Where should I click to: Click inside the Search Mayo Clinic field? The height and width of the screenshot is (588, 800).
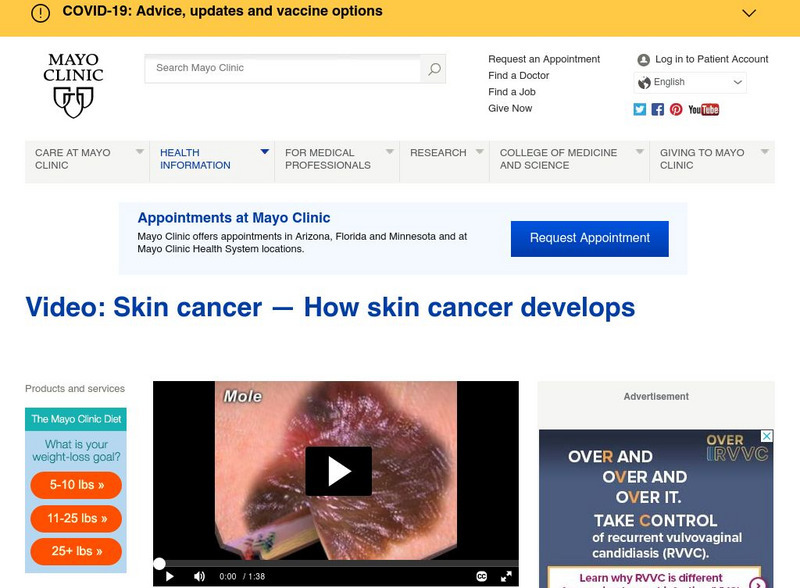click(280, 68)
